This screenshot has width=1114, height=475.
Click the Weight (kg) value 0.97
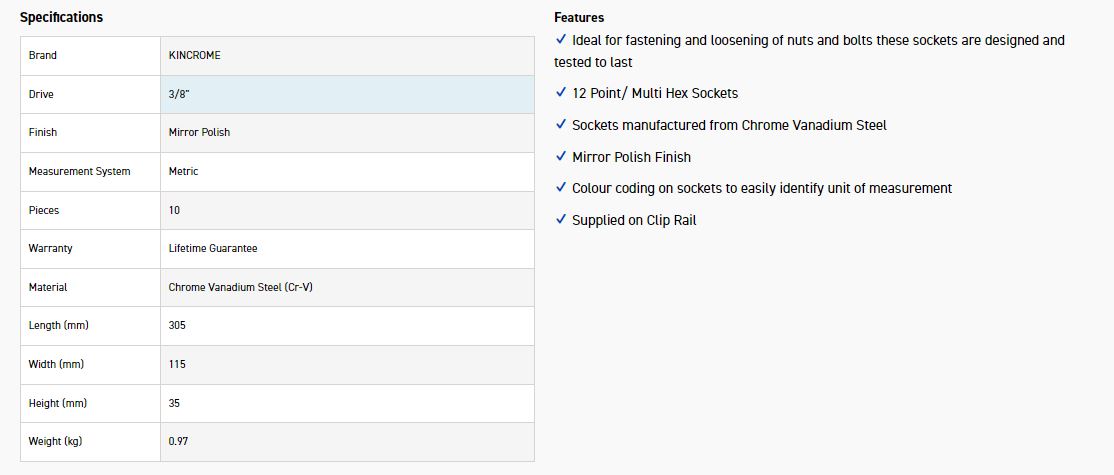179,441
